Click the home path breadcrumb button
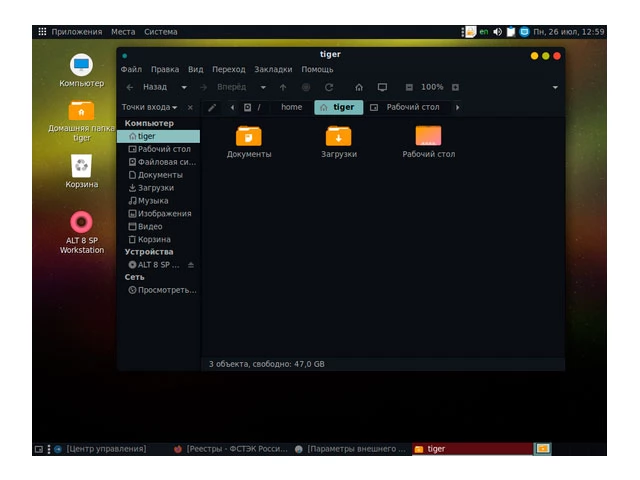This screenshot has height=480, width=640. [291, 107]
